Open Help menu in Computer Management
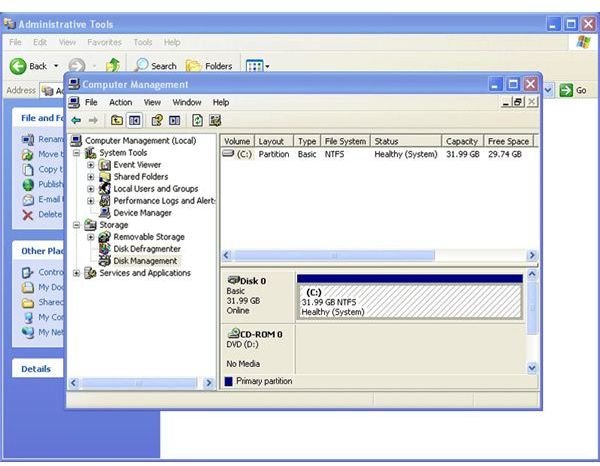The width and height of the screenshot is (600, 466). (x=221, y=102)
